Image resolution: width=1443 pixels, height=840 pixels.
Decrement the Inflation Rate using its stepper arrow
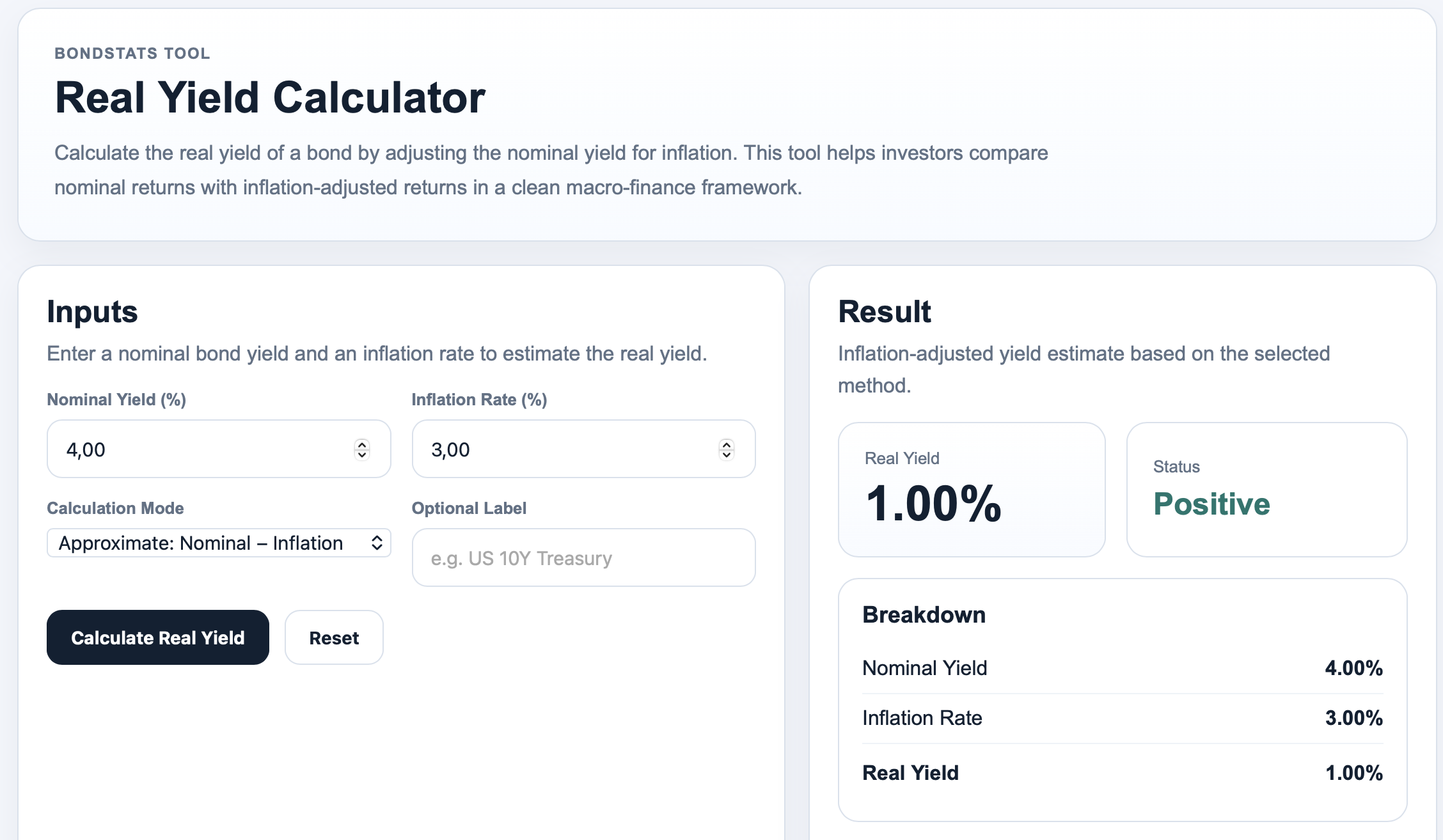[x=727, y=455]
